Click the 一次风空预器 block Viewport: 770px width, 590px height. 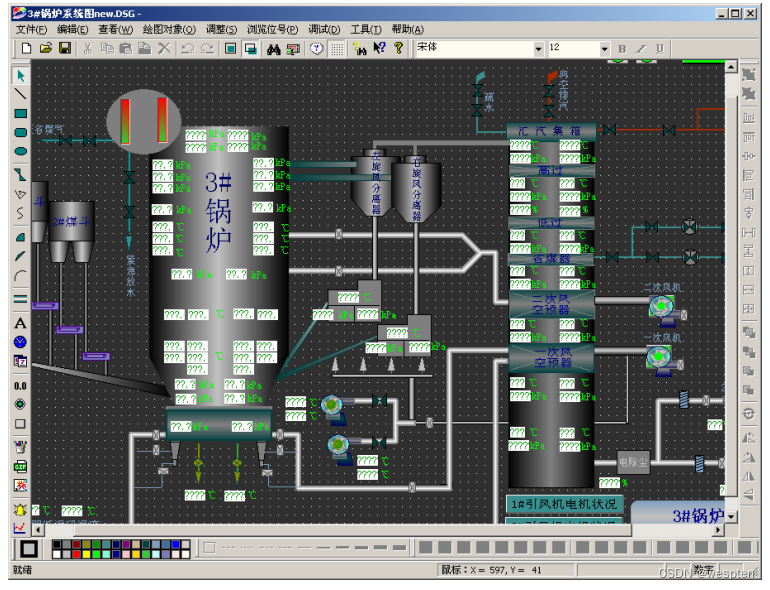(551, 358)
